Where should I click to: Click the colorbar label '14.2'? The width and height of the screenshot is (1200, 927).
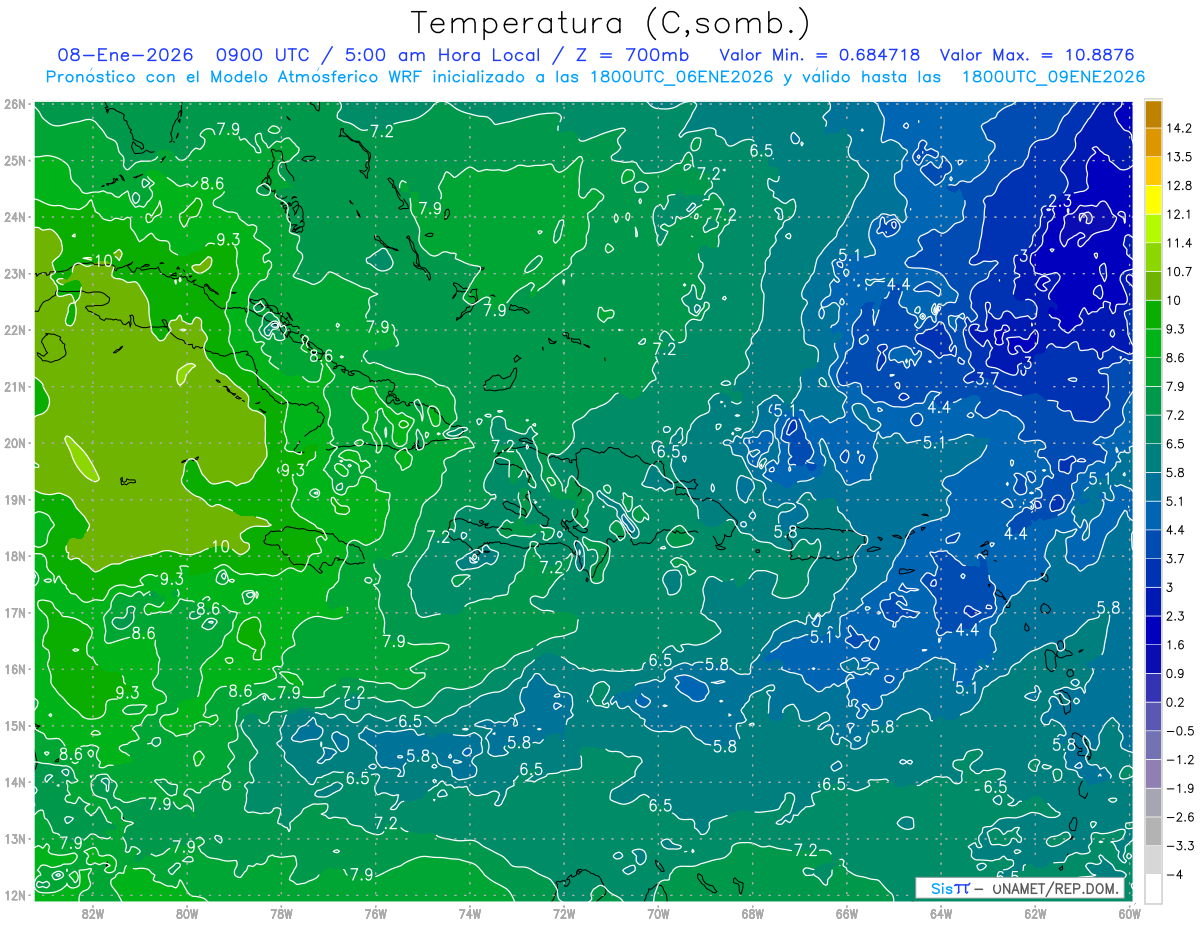coord(1180,128)
